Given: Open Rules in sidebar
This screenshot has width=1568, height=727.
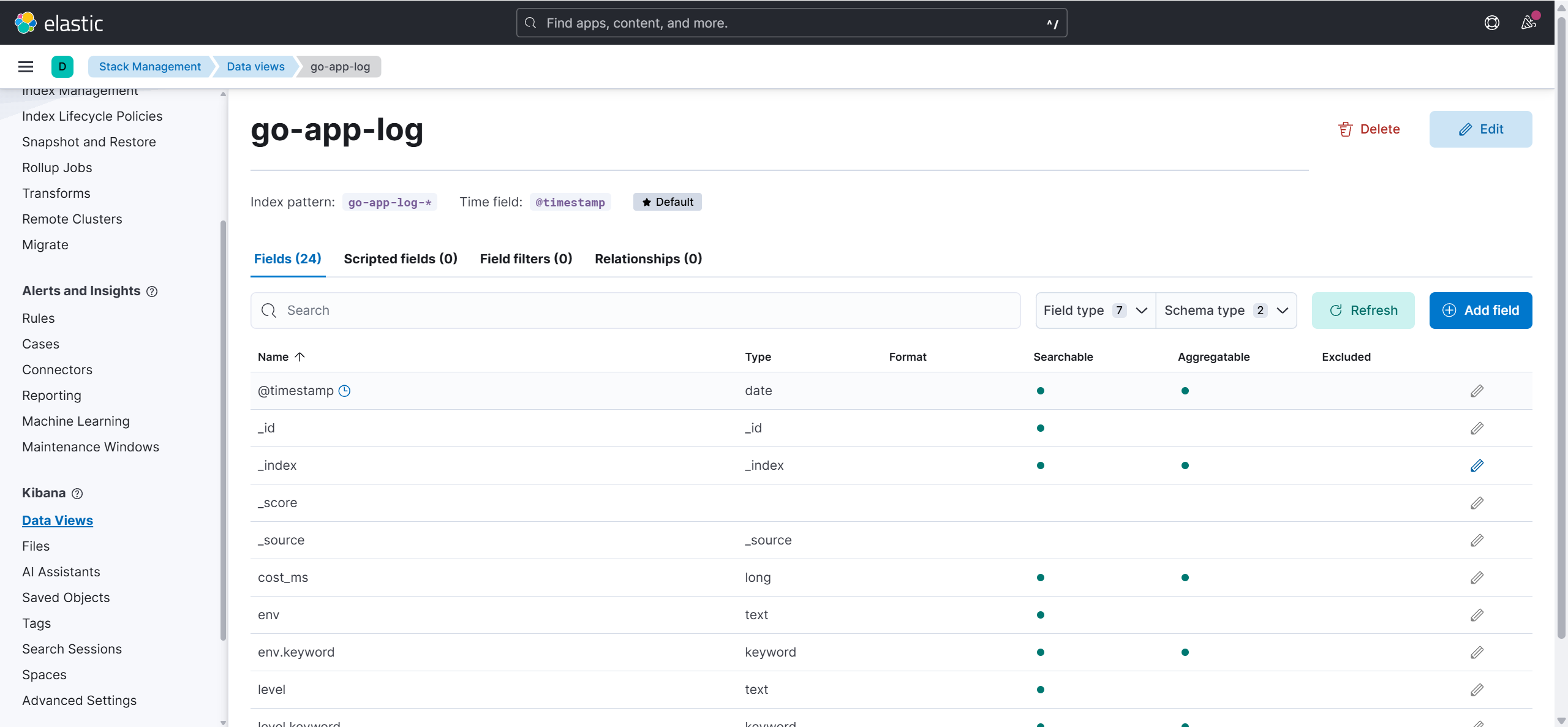Looking at the screenshot, I should 39,318.
